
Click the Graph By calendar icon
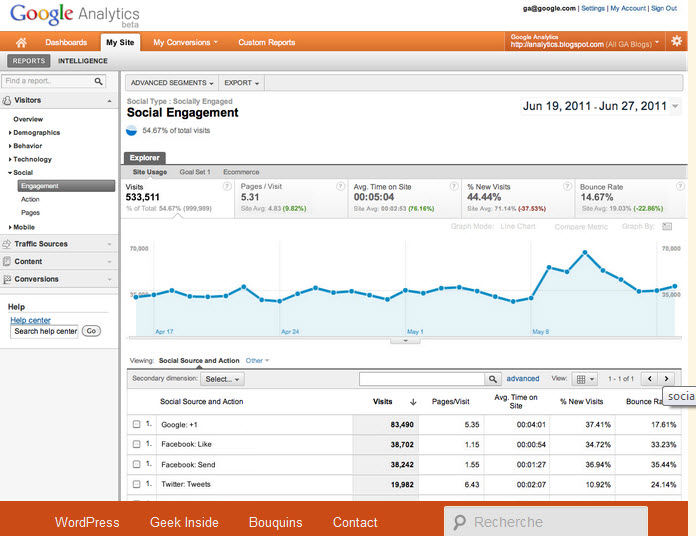pyautogui.click(x=667, y=227)
